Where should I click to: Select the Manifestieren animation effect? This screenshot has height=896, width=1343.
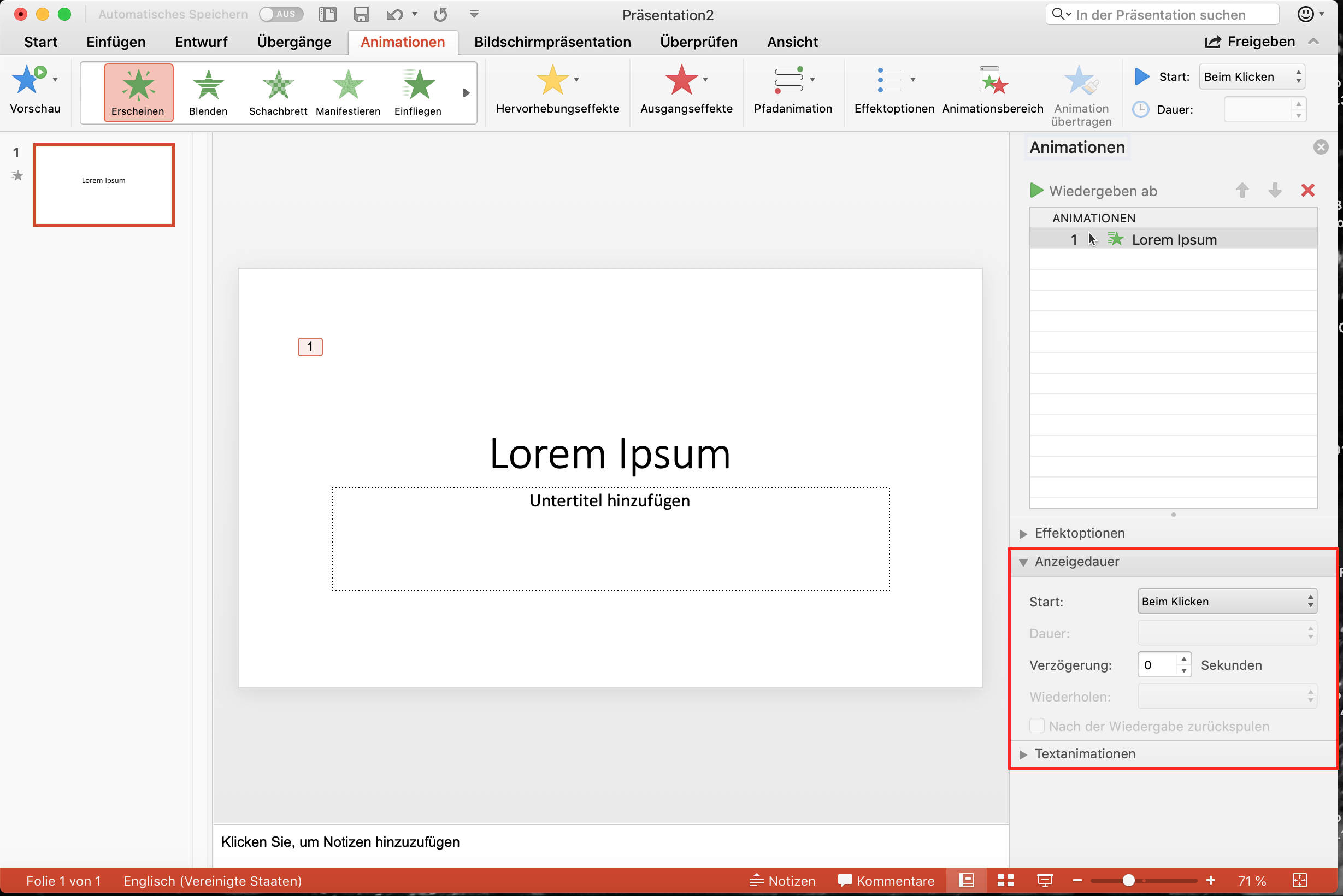(347, 92)
